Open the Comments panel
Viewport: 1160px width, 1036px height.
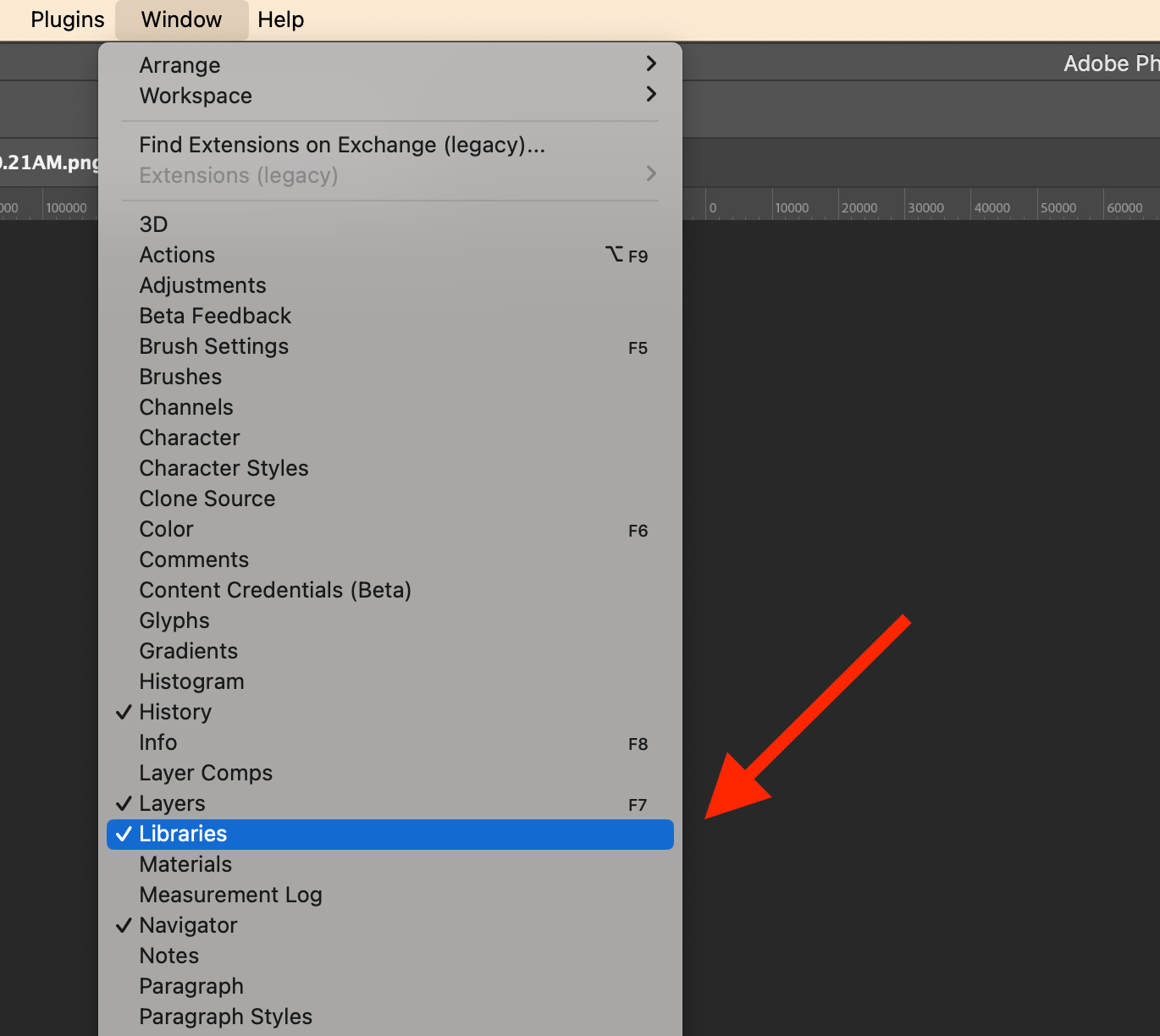point(390,559)
